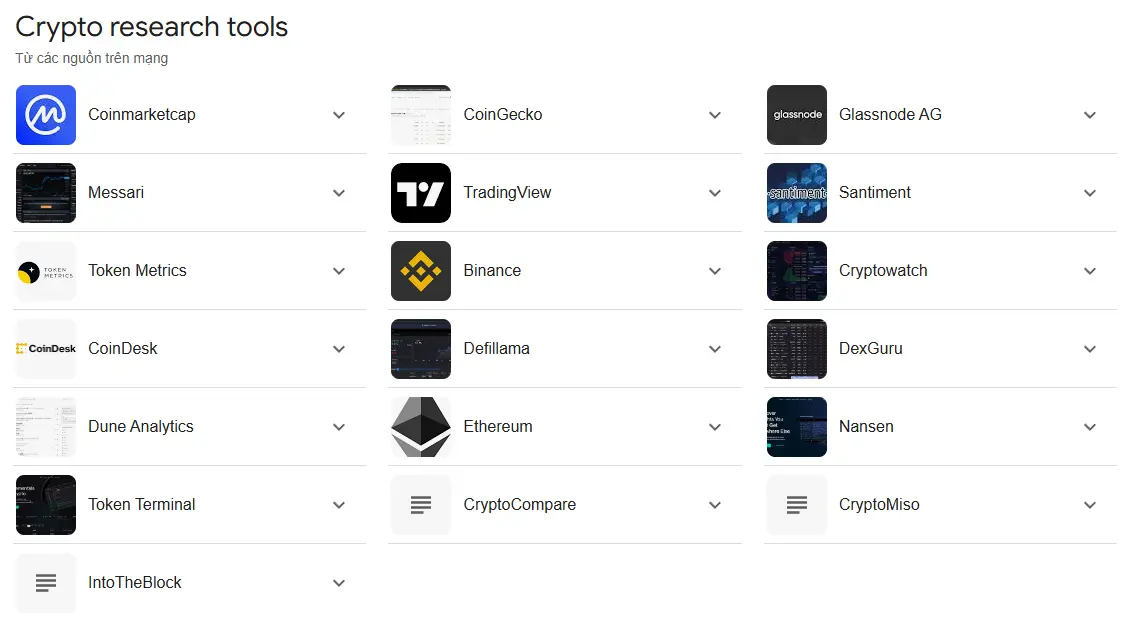This screenshot has height=622, width=1131.
Task: Click the TradingView logo icon
Action: [x=421, y=193]
